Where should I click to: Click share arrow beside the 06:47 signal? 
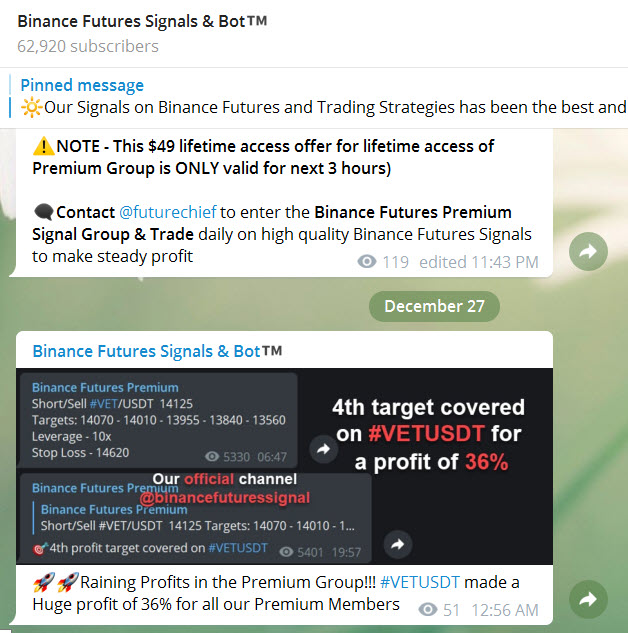pyautogui.click(x=322, y=450)
